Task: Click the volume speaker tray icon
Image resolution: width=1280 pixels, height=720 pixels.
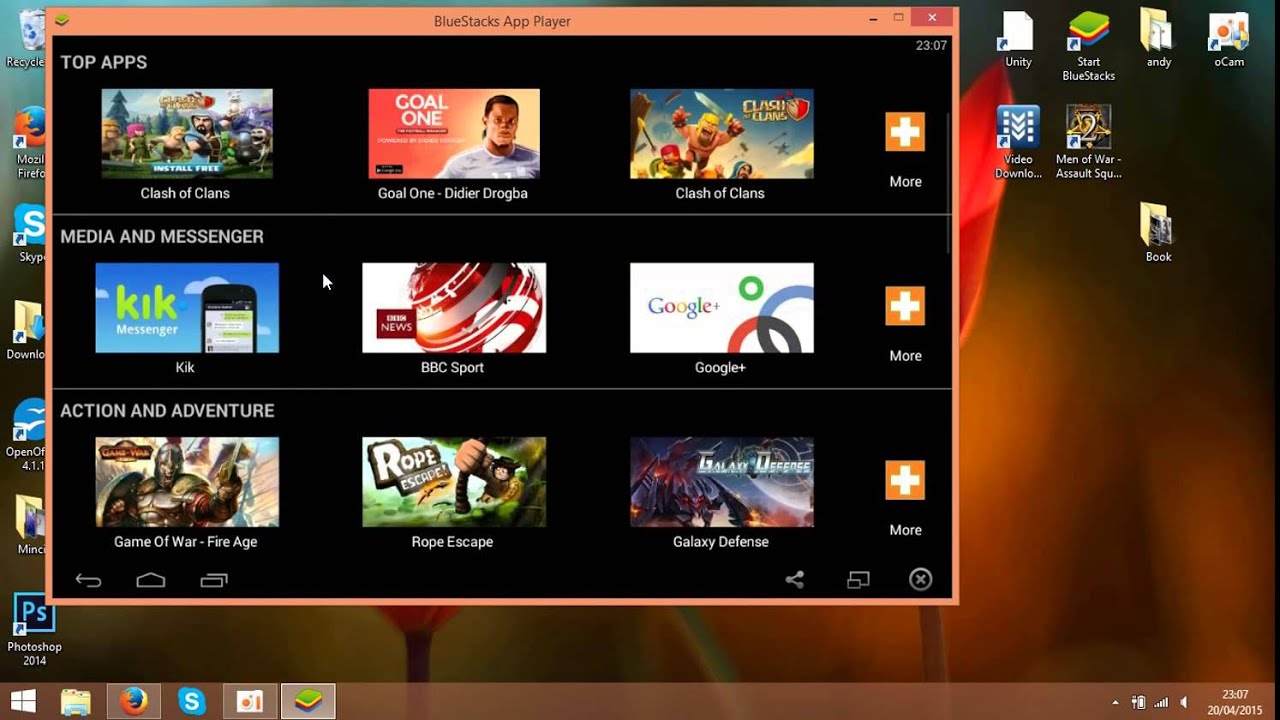Action: point(1185,702)
